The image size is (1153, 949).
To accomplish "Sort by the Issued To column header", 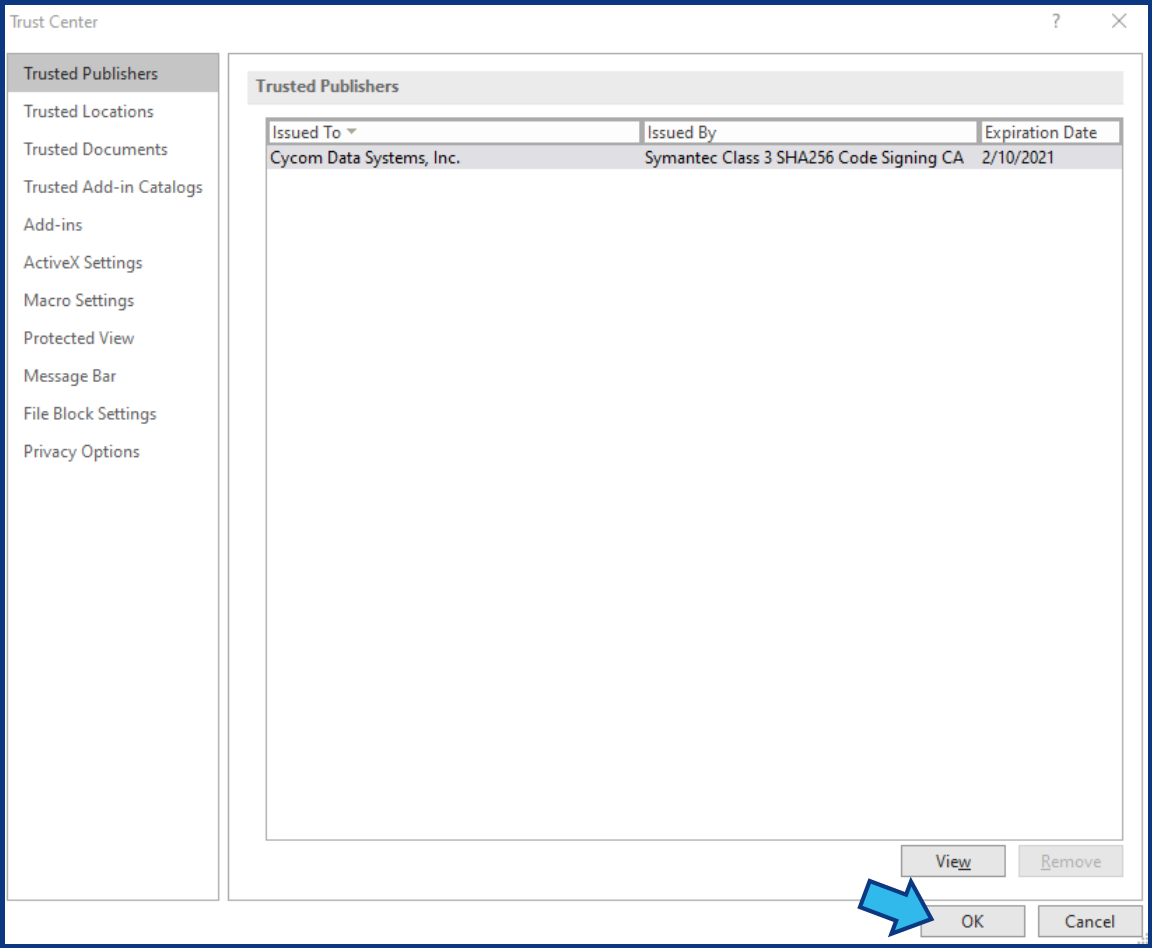I will [454, 132].
